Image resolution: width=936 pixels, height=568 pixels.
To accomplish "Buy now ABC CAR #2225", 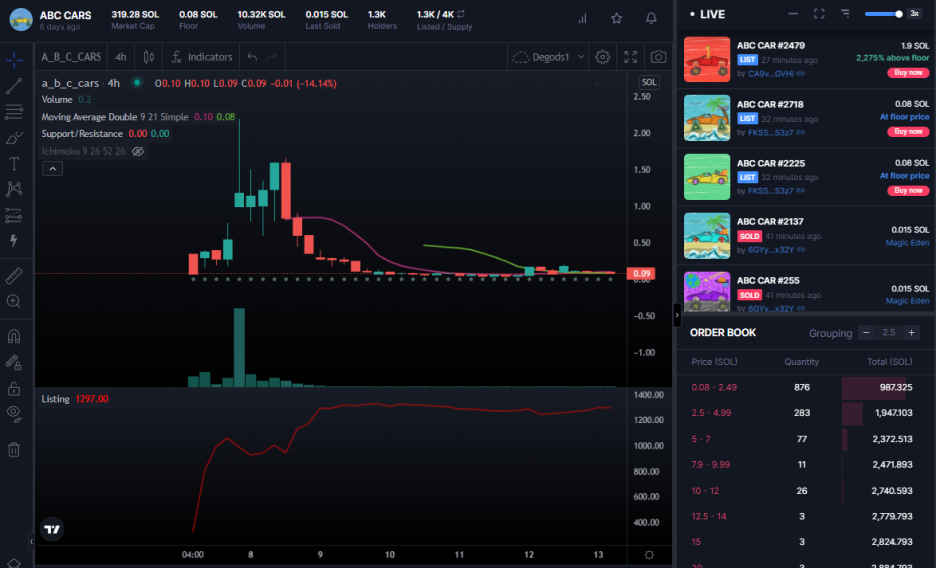I will coord(908,190).
